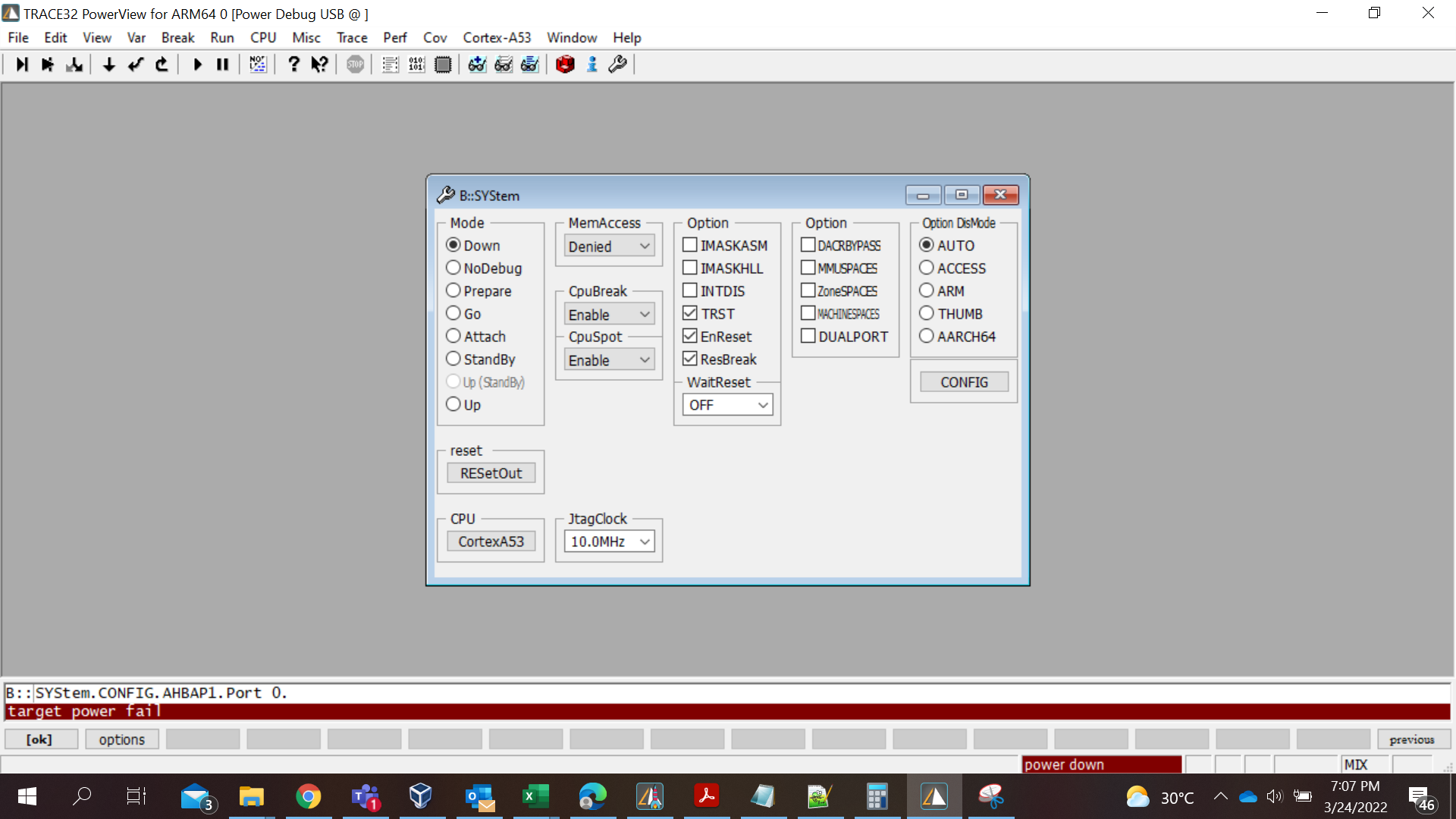Open the Cortex-A53 menu
Screen dimensions: 1456x819
[x=497, y=37]
